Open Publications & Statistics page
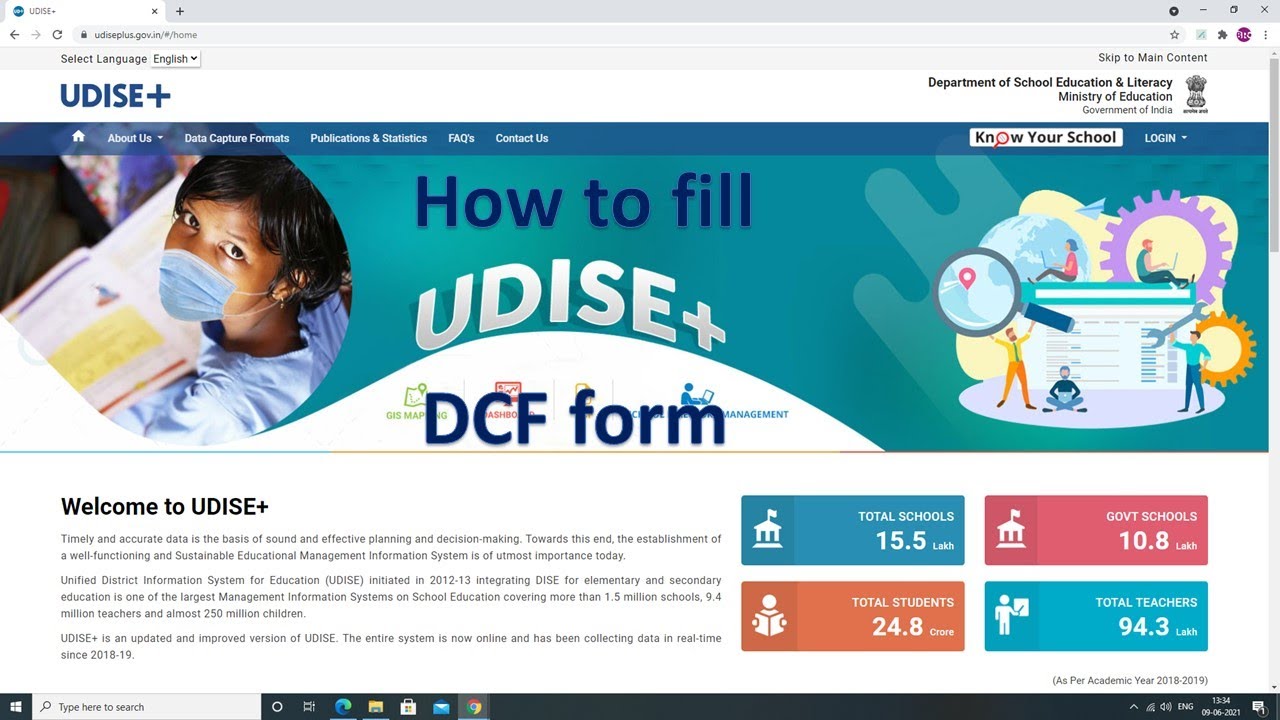 coord(368,138)
